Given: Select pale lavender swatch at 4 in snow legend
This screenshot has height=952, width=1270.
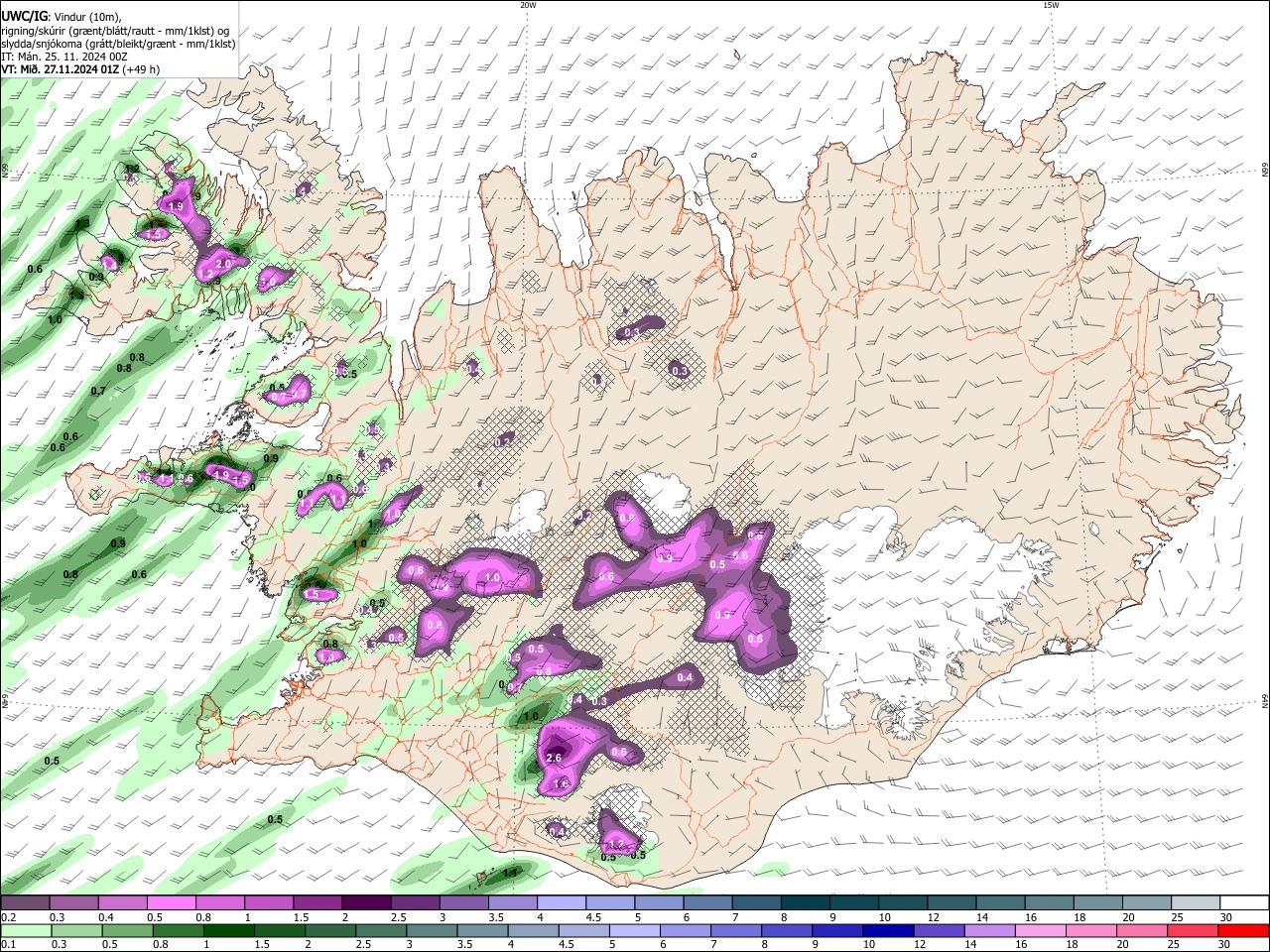Looking at the screenshot, I should [x=562, y=902].
